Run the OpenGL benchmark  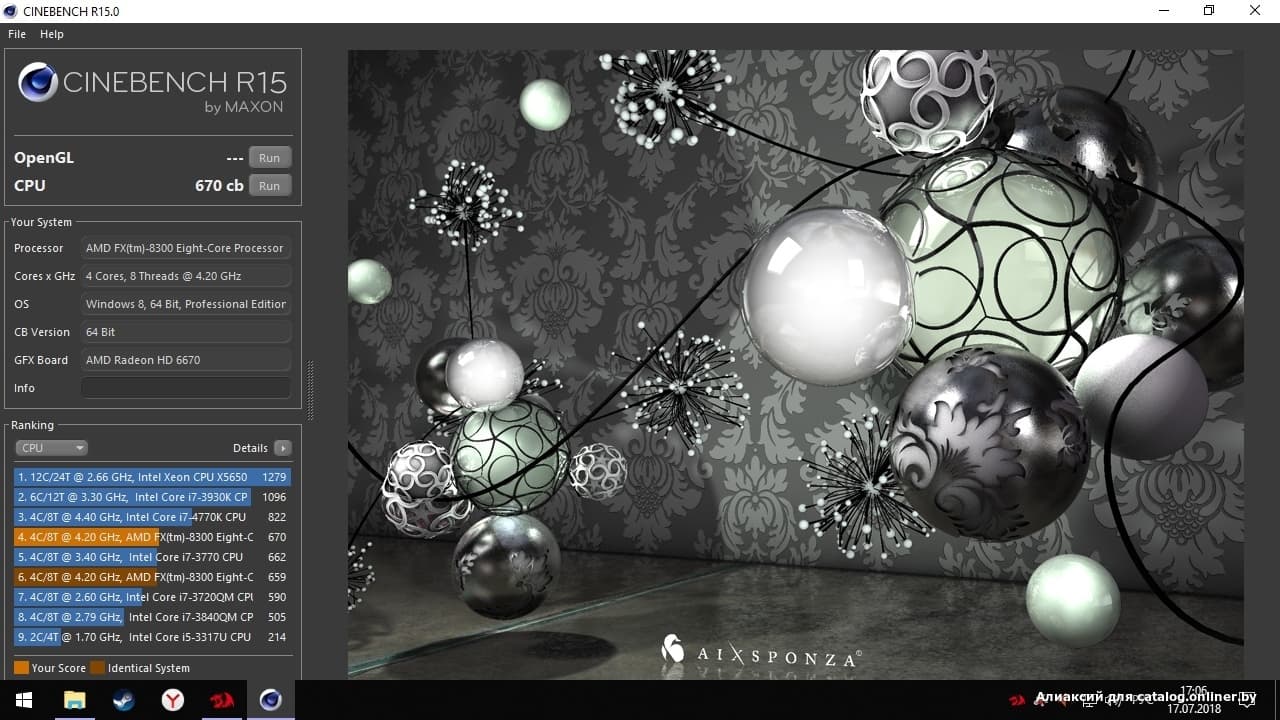tap(270, 158)
